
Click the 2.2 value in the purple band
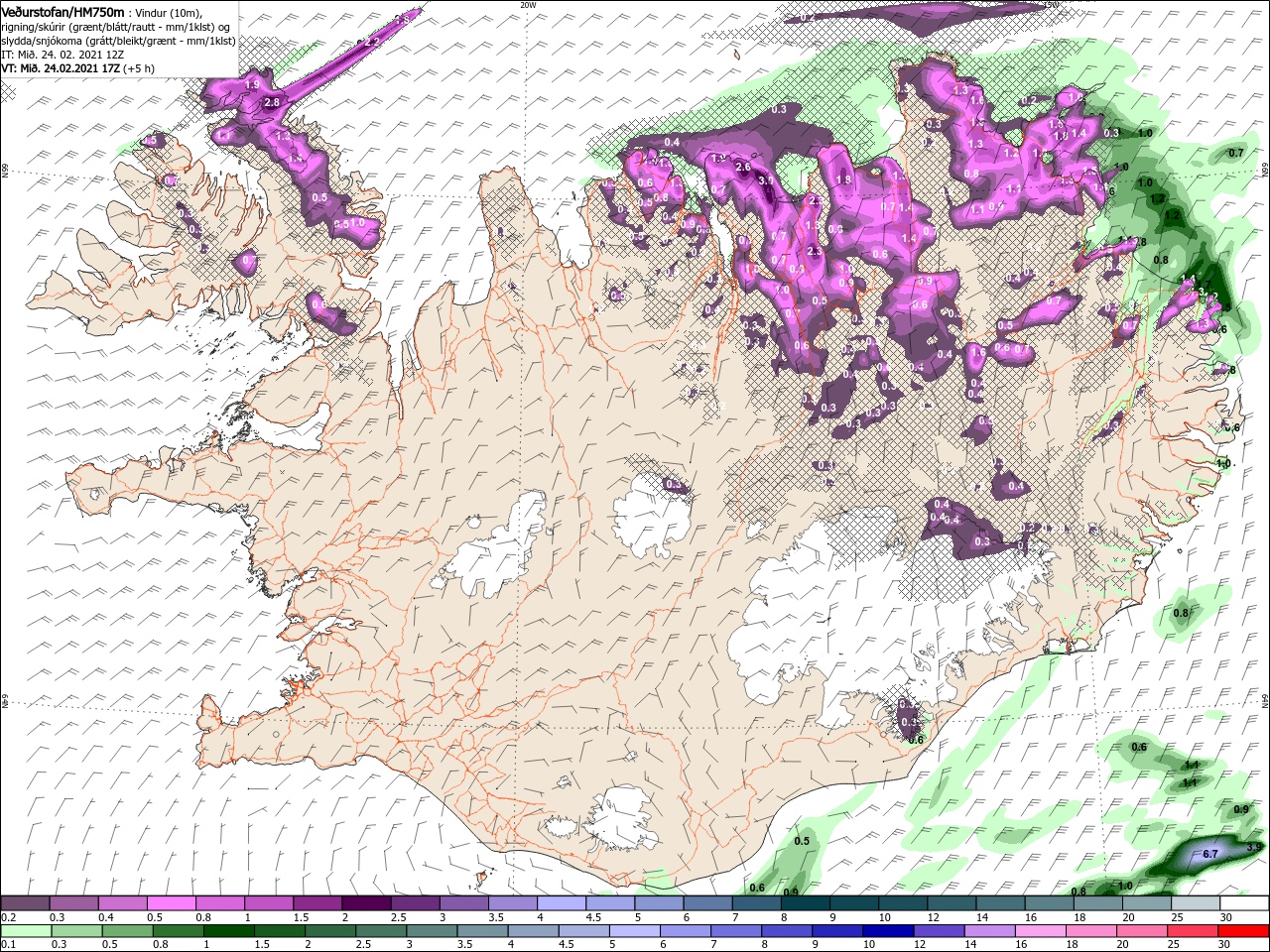[372, 43]
